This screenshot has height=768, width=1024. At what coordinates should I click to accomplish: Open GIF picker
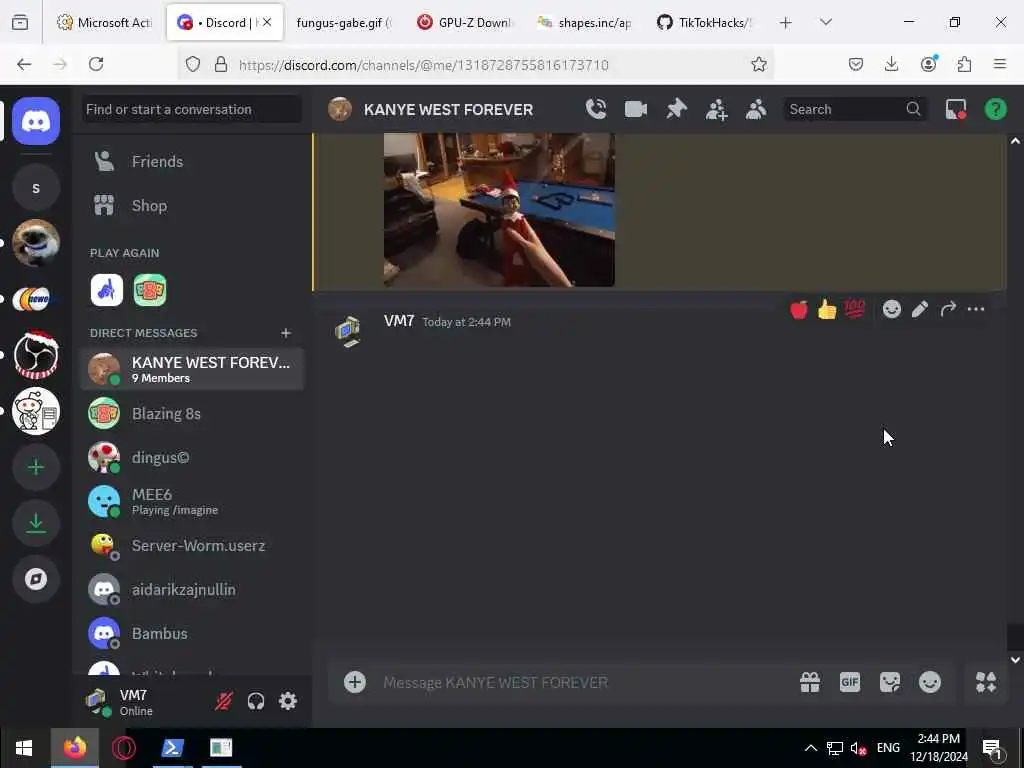pyautogui.click(x=850, y=682)
